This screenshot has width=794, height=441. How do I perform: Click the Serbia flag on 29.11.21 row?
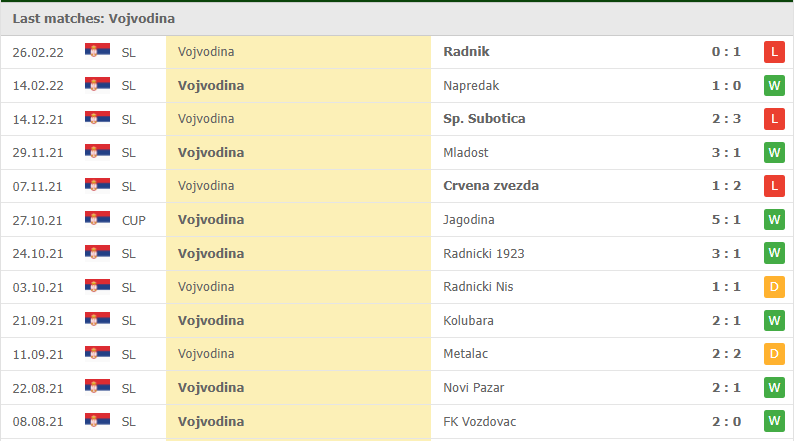coord(97,151)
